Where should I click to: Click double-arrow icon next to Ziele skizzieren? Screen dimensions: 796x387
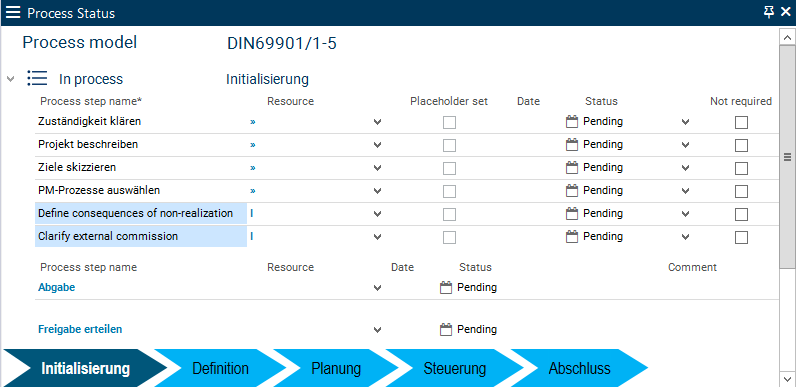point(253,168)
